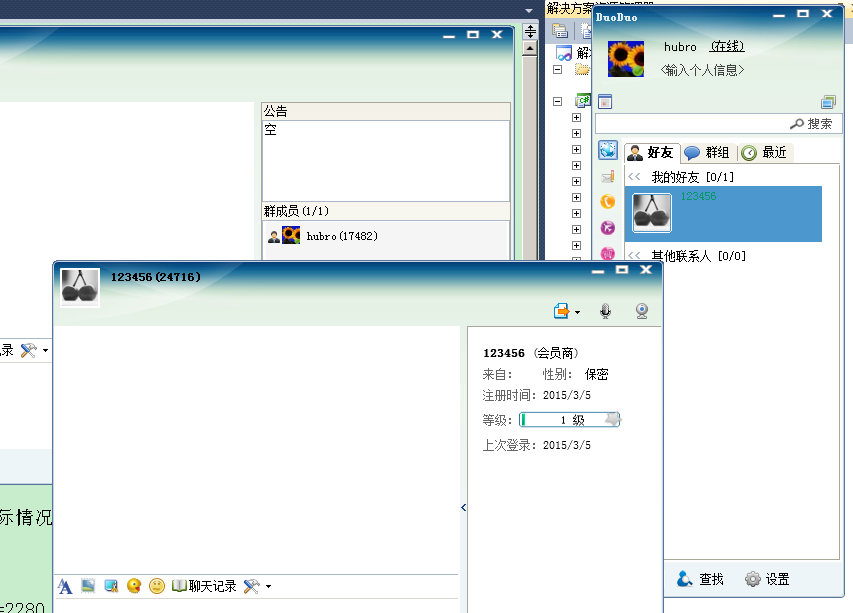This screenshot has width=853, height=613.
Task: Expand the send file dropdown arrow
Action: tap(577, 312)
